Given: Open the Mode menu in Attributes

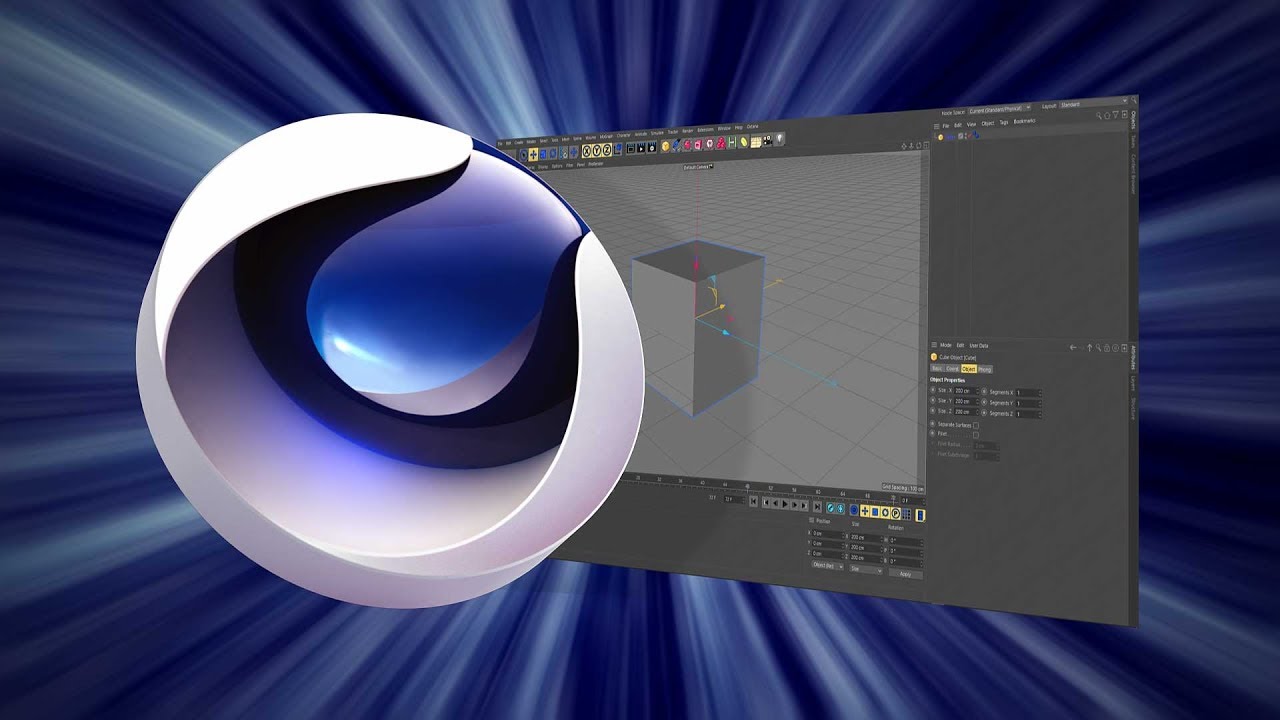Looking at the screenshot, I should pos(946,345).
